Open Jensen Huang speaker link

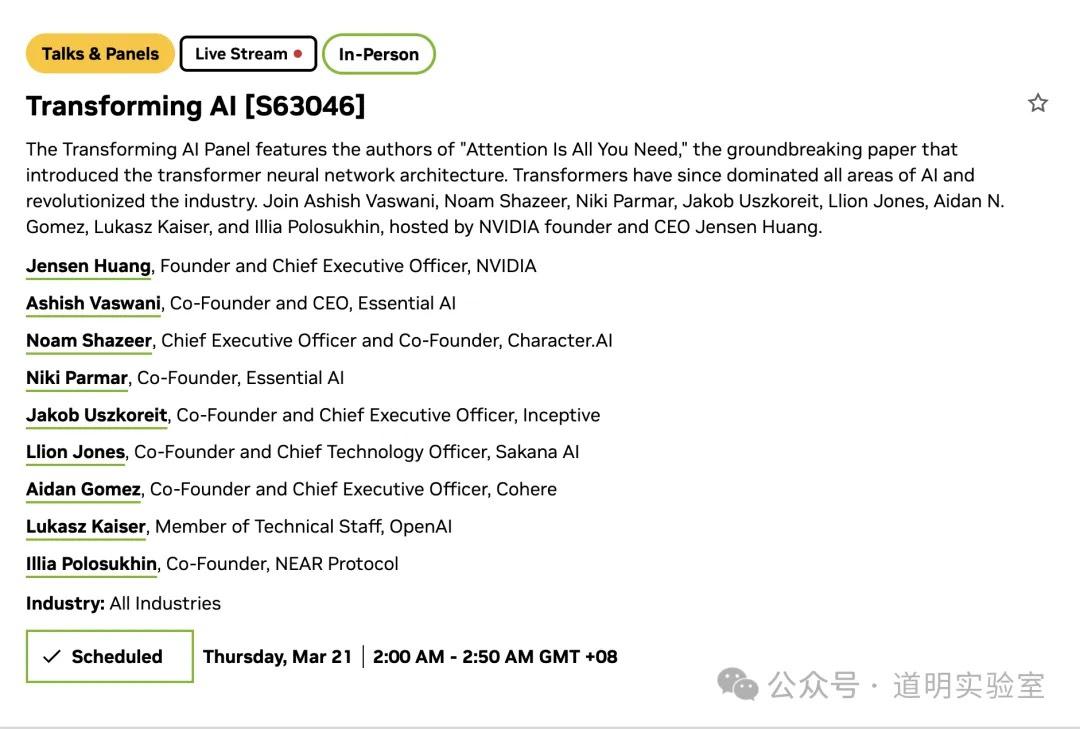pos(88,266)
